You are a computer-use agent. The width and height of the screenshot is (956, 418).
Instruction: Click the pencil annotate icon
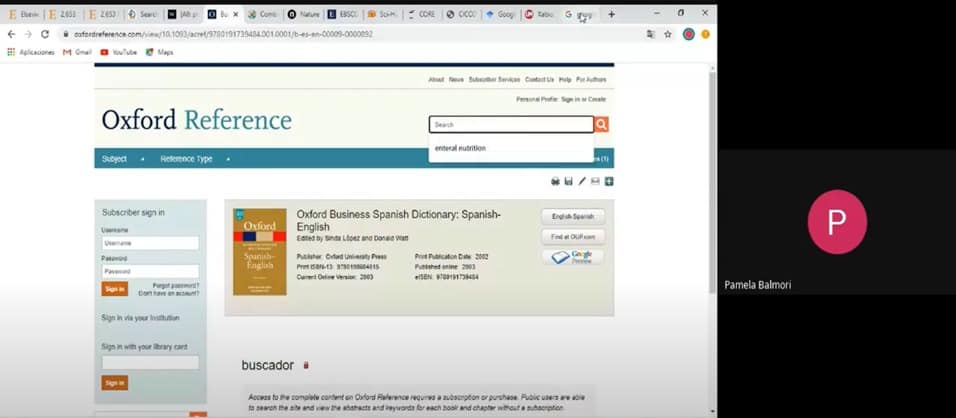[582, 182]
